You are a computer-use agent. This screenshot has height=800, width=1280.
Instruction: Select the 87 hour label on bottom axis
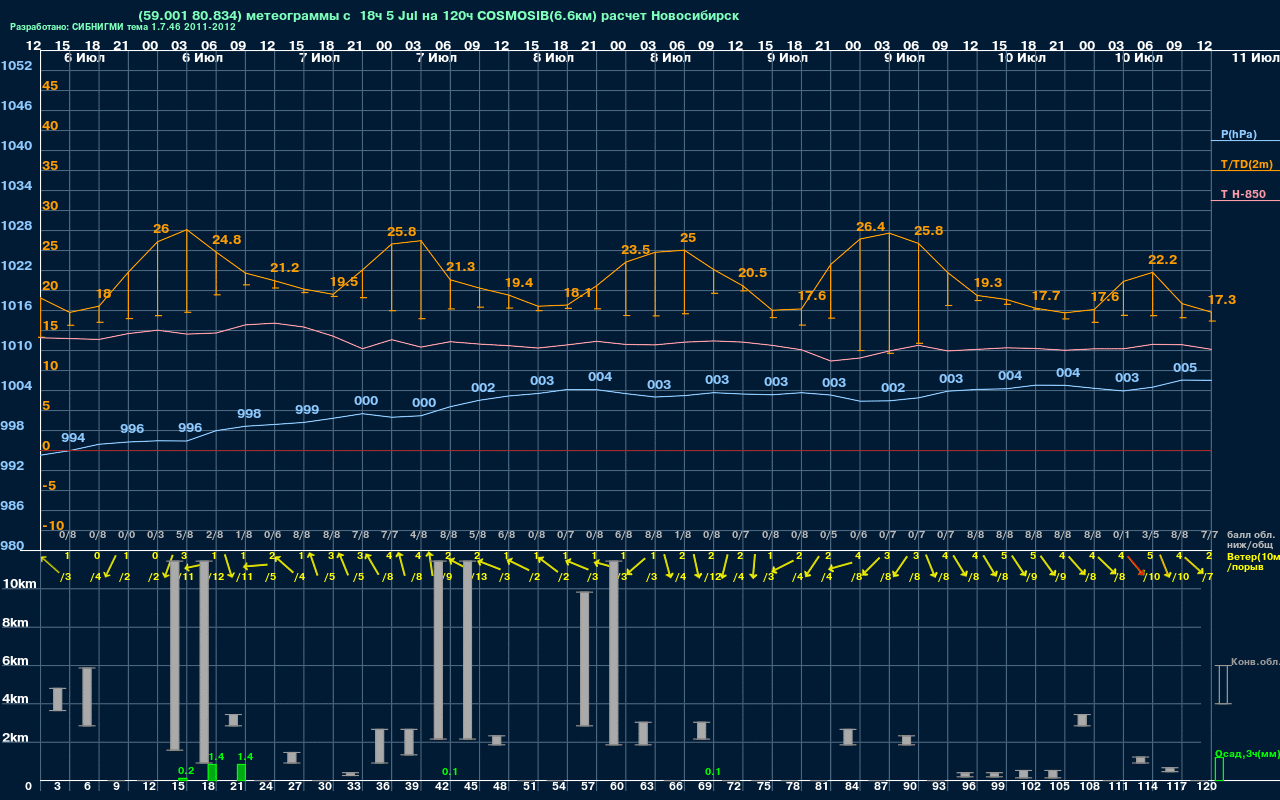(882, 787)
